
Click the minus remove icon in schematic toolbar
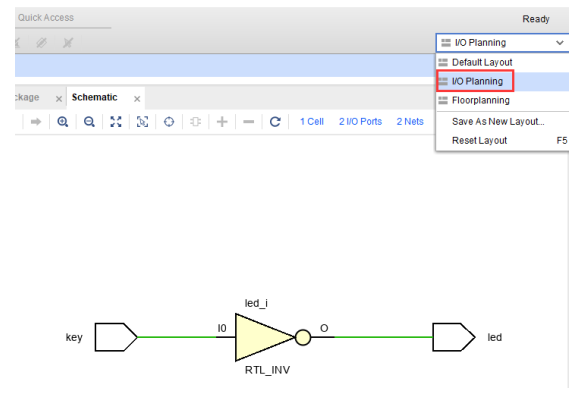248,122
